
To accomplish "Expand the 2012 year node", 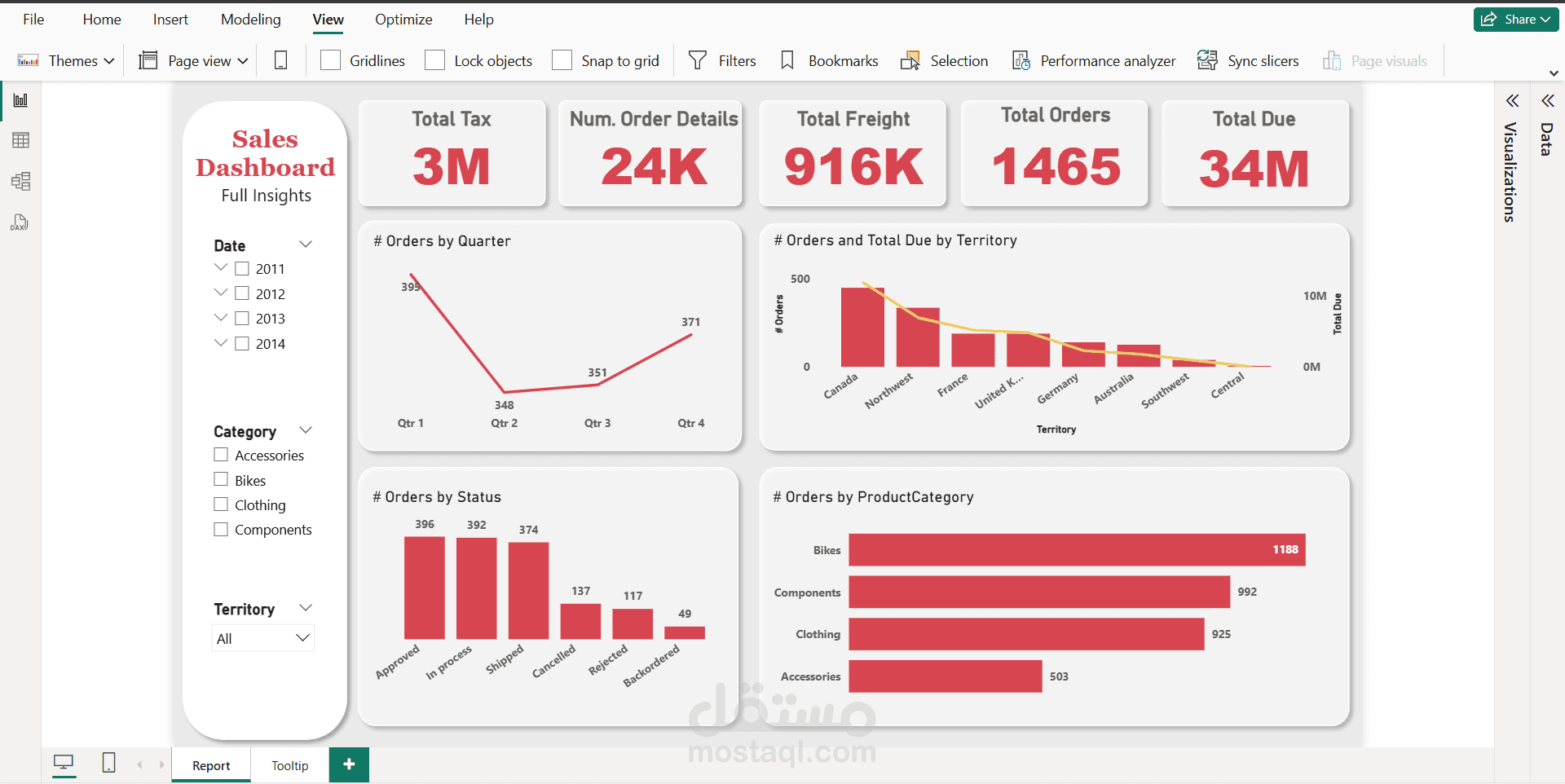I will click(221, 292).
